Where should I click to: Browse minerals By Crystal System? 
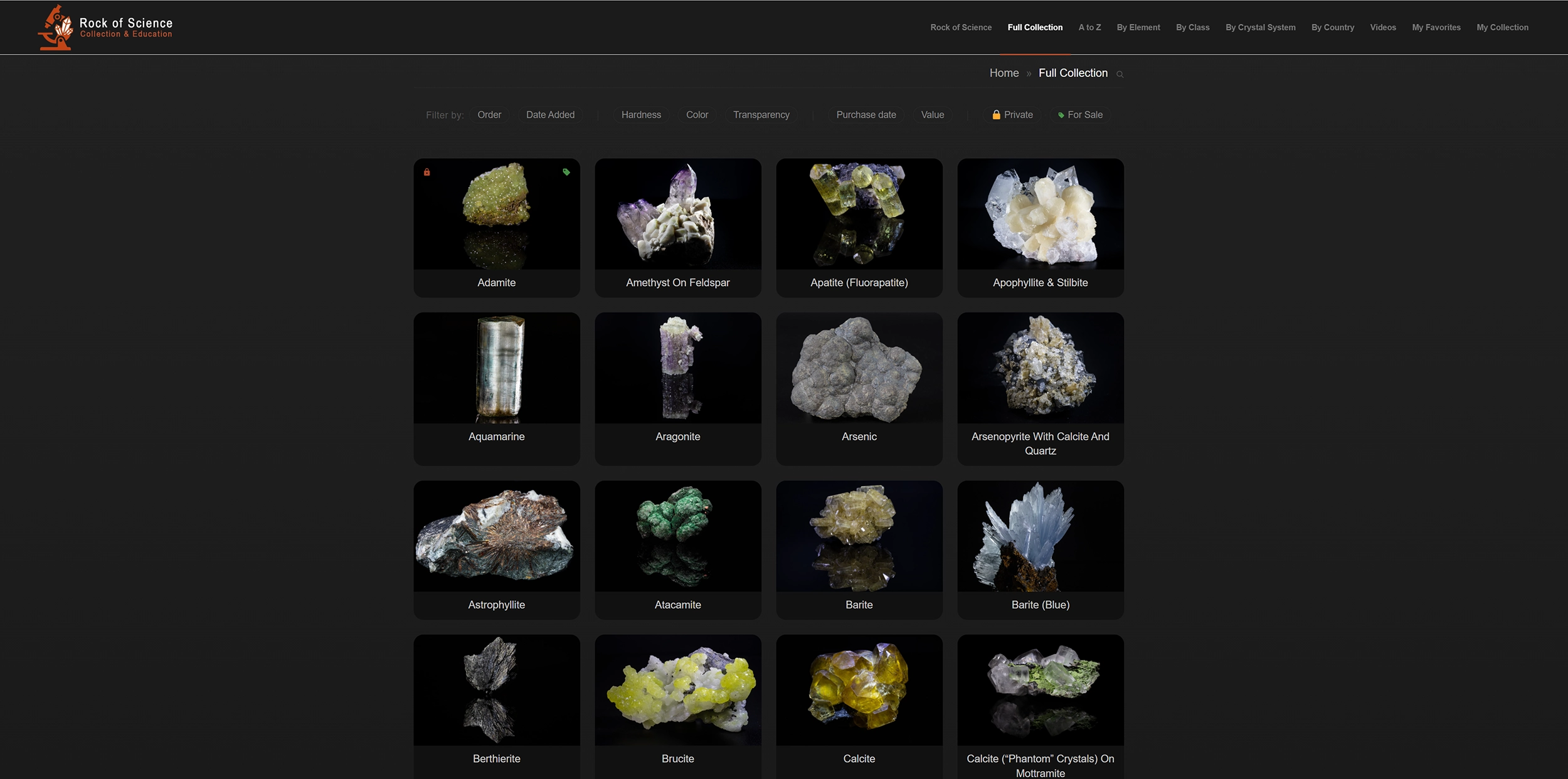click(1260, 28)
